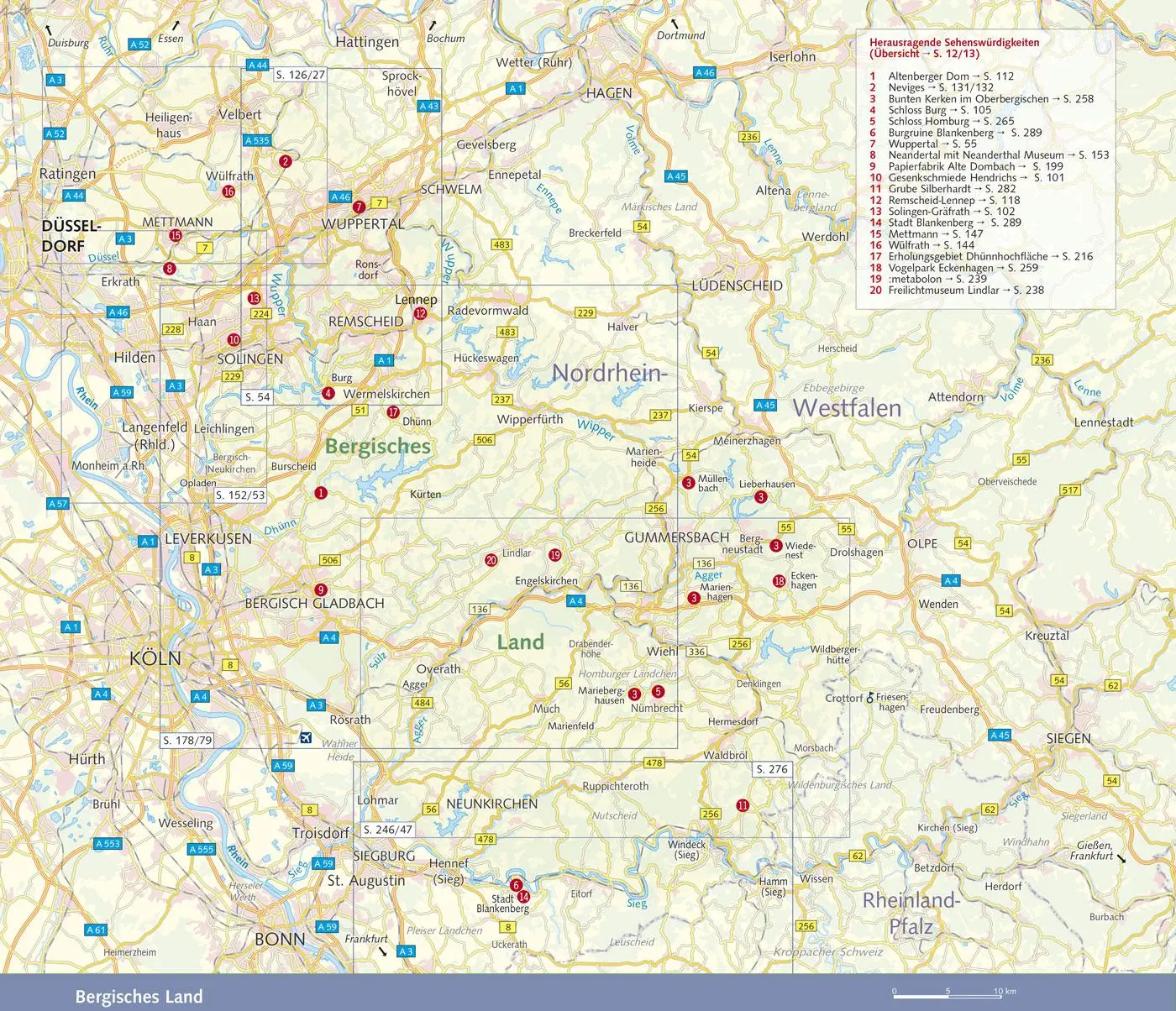The width and height of the screenshot is (1176, 1011).
Task: Select red marker 1 near Burscheid
Action: click(320, 493)
